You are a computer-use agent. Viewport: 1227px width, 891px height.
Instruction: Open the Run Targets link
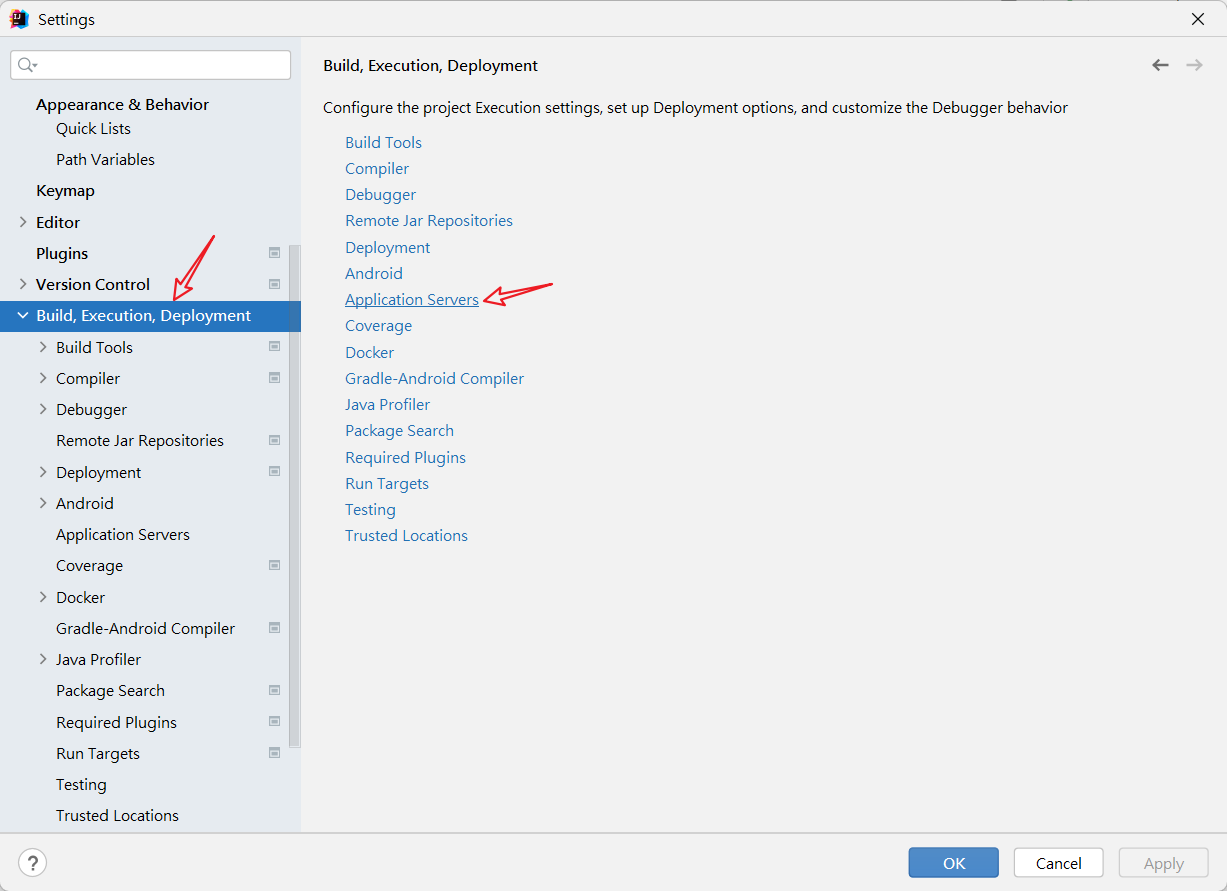(x=387, y=483)
